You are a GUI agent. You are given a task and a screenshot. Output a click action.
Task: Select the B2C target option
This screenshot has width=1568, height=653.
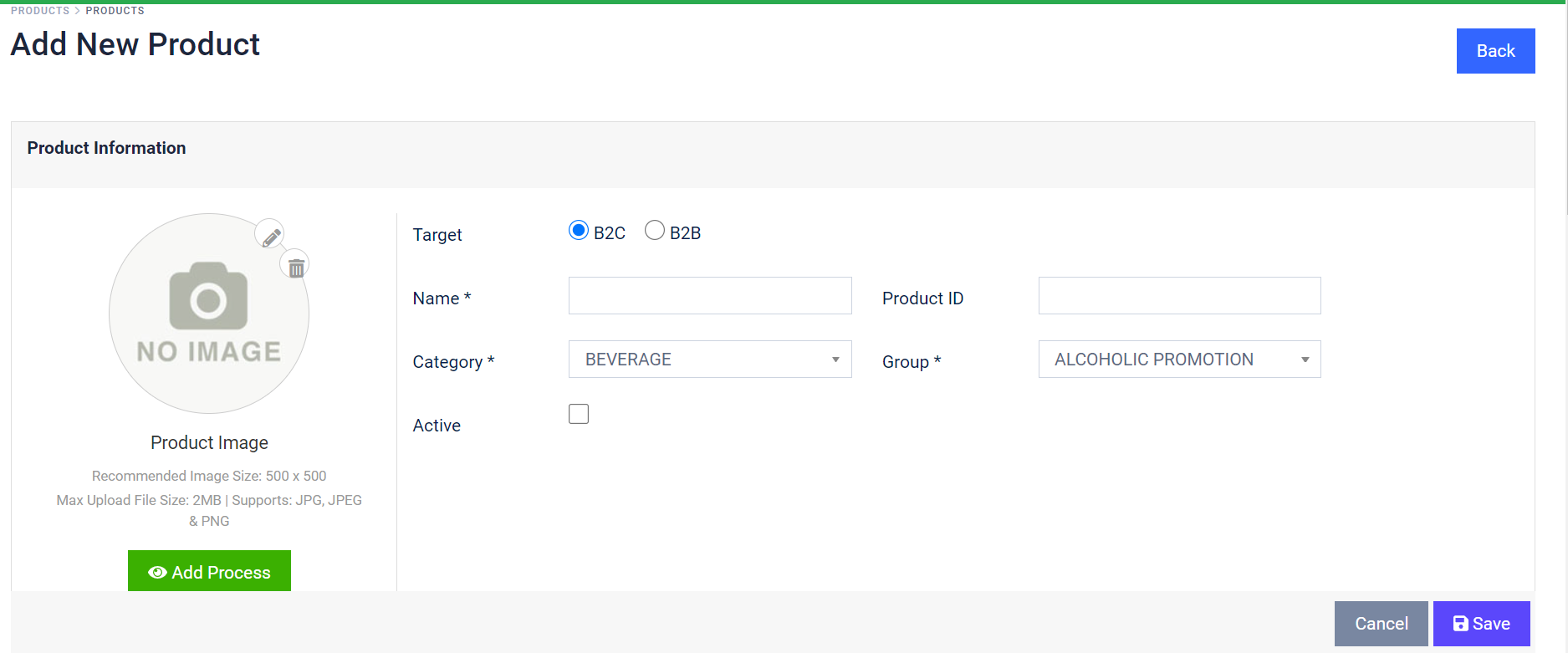[578, 230]
